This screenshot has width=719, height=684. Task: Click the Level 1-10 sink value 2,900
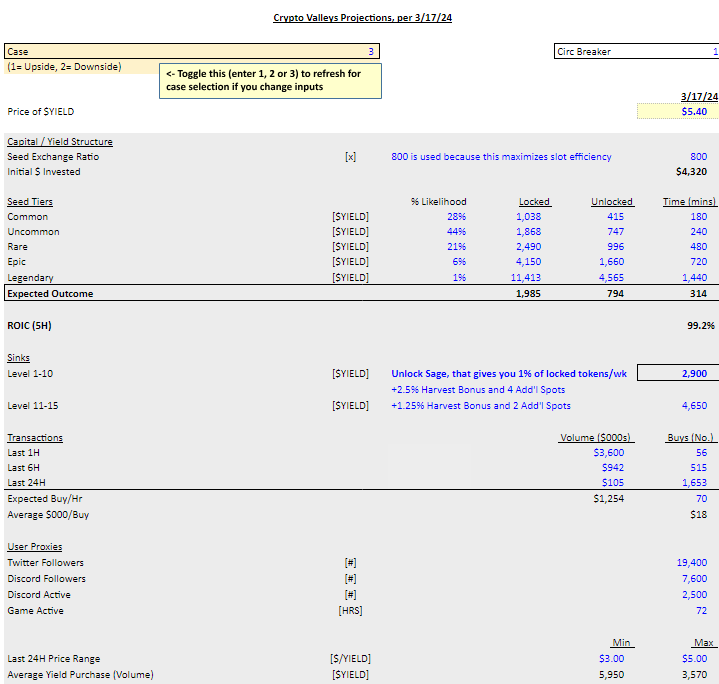[678, 373]
